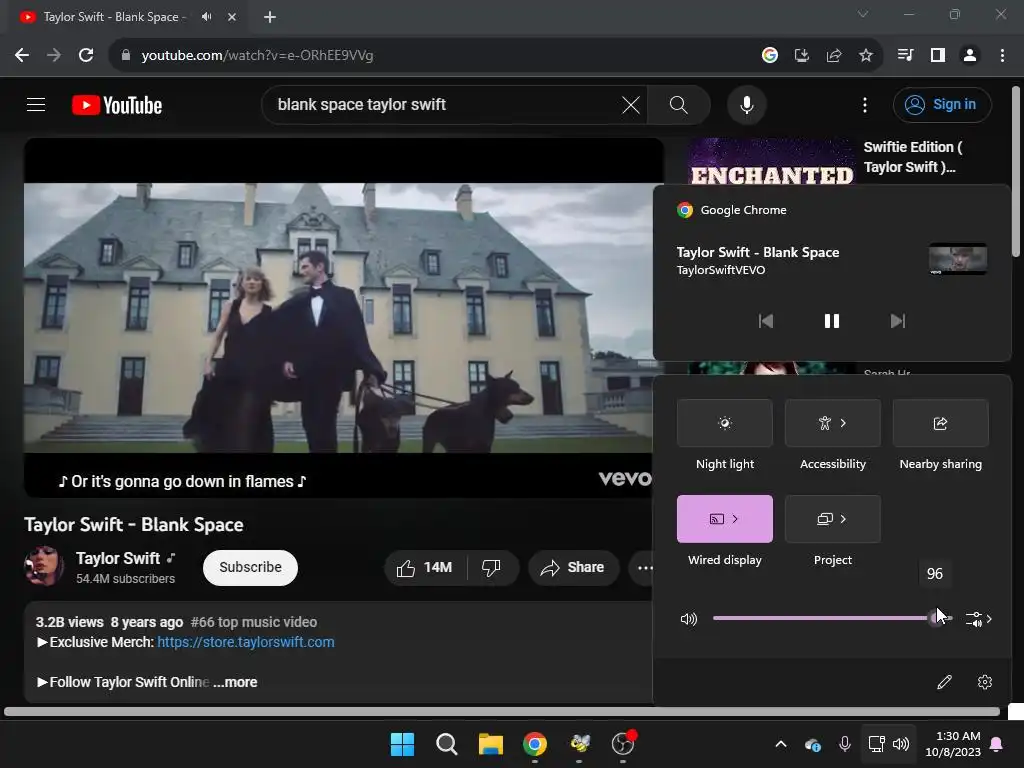Open notifications bell in taskbar
Image resolution: width=1024 pixels, height=768 pixels.
pyautogui.click(x=997, y=744)
